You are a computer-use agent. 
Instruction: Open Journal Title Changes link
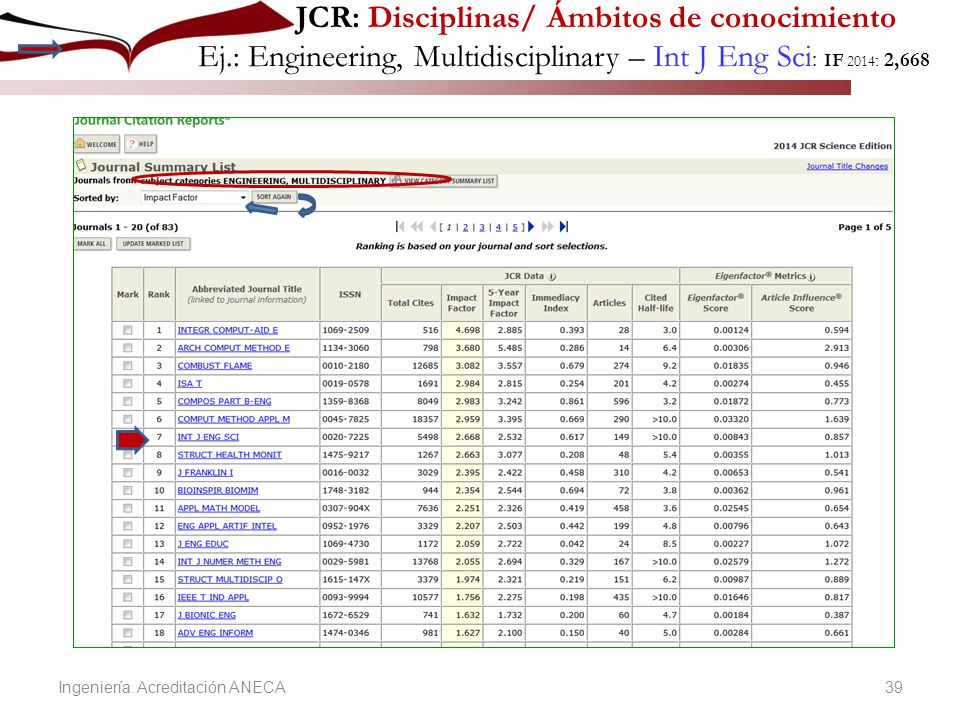click(x=847, y=166)
